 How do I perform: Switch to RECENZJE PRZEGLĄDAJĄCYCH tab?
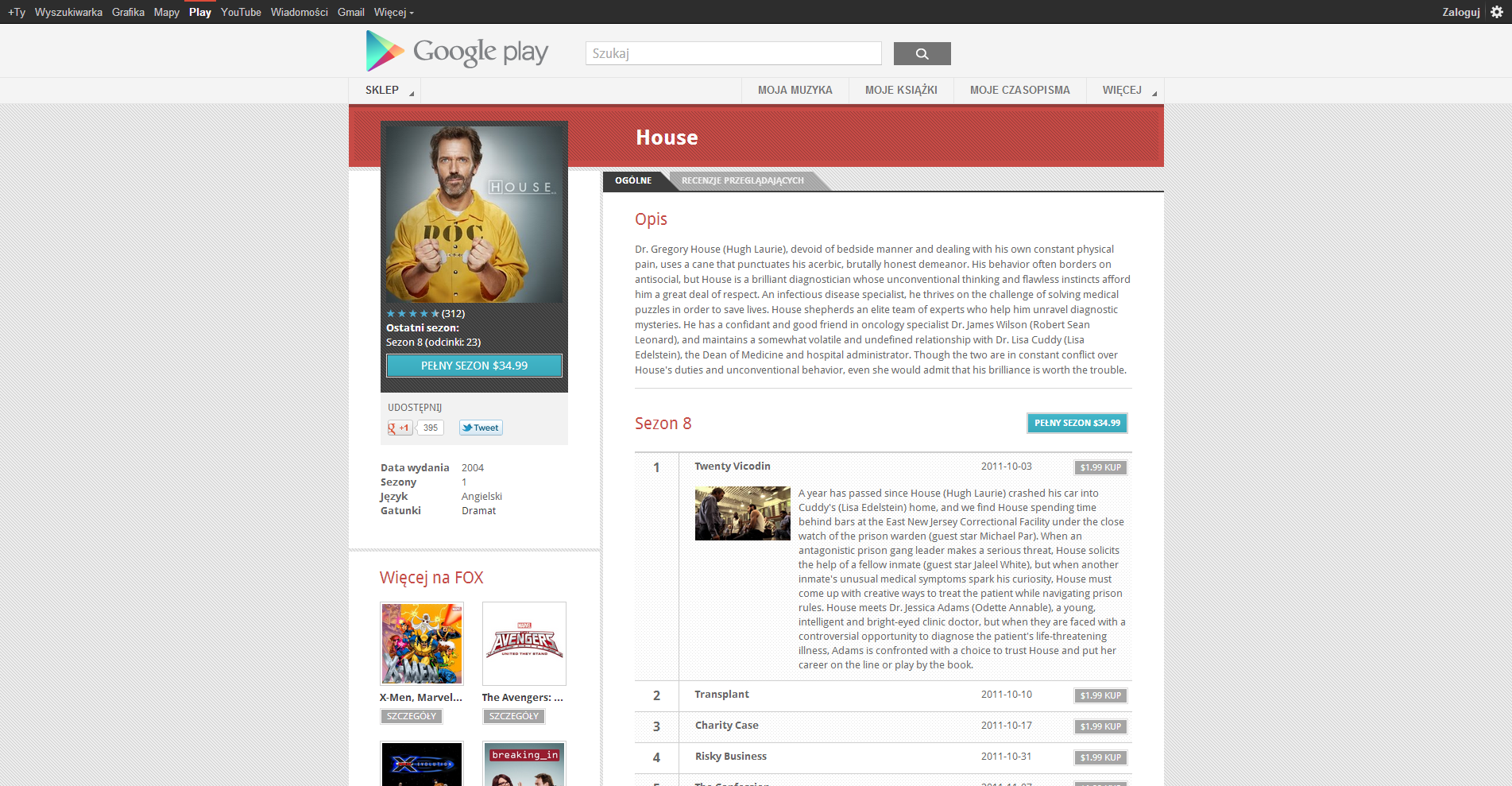click(x=743, y=181)
